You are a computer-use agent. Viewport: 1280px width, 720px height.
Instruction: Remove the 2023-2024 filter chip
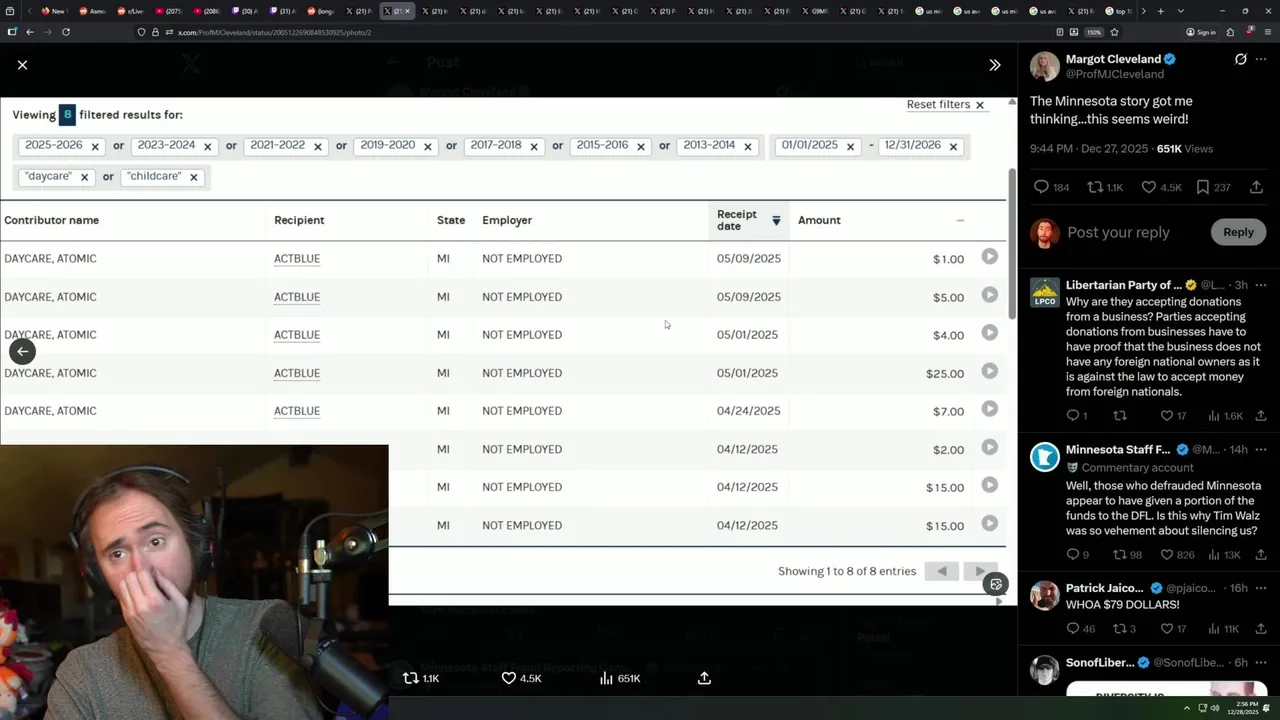pyautogui.click(x=208, y=146)
